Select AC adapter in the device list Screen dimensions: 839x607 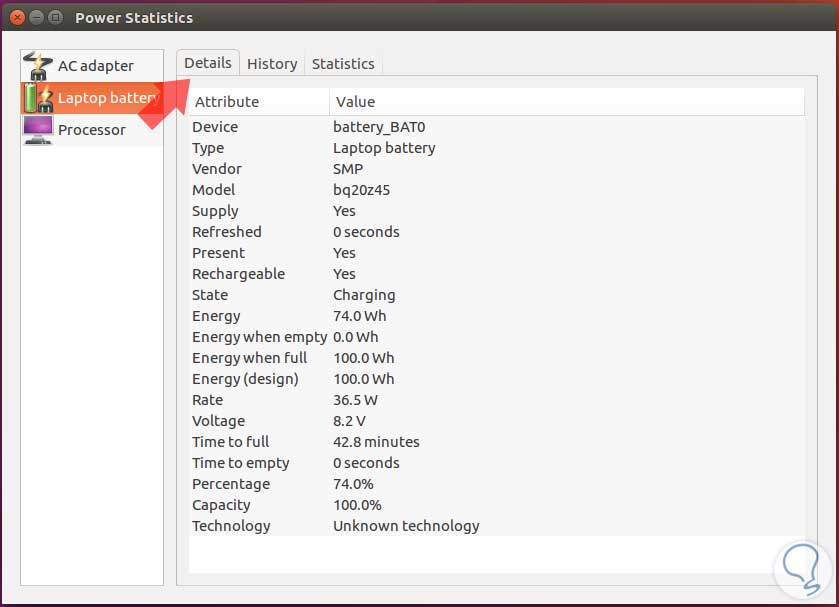click(96, 64)
